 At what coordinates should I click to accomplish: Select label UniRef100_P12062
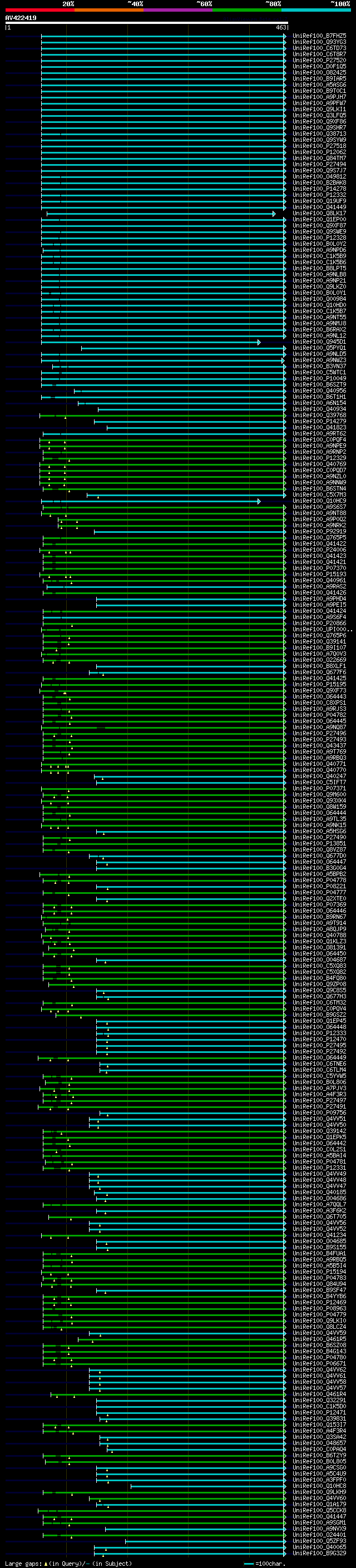pyautogui.click(x=319, y=152)
